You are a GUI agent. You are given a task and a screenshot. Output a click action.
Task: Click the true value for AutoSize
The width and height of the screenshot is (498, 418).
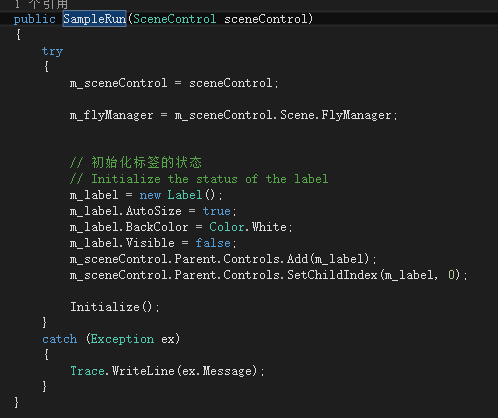(x=217, y=211)
